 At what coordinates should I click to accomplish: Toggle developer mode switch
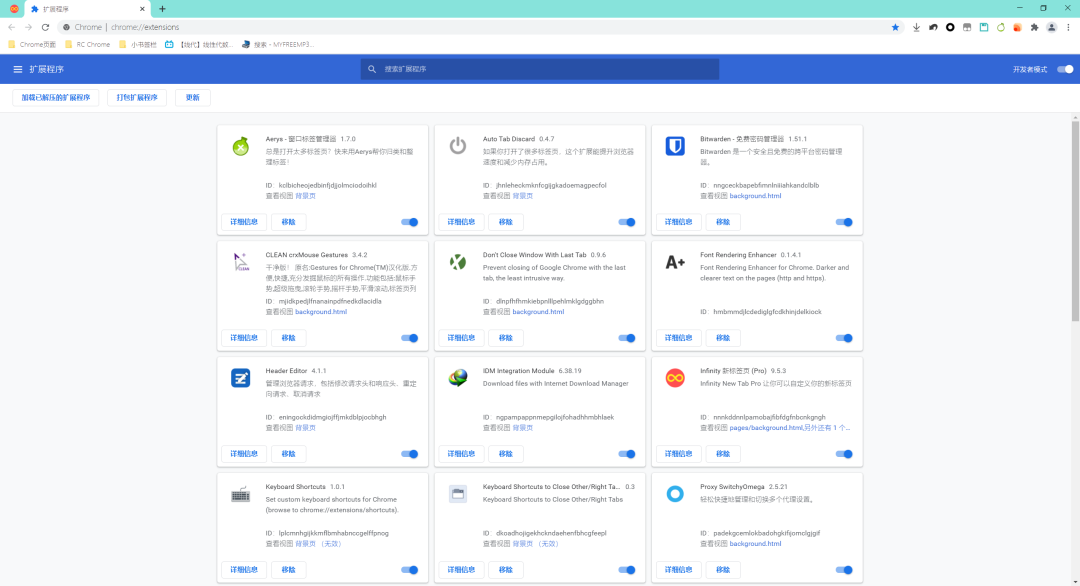pyautogui.click(x=1065, y=70)
